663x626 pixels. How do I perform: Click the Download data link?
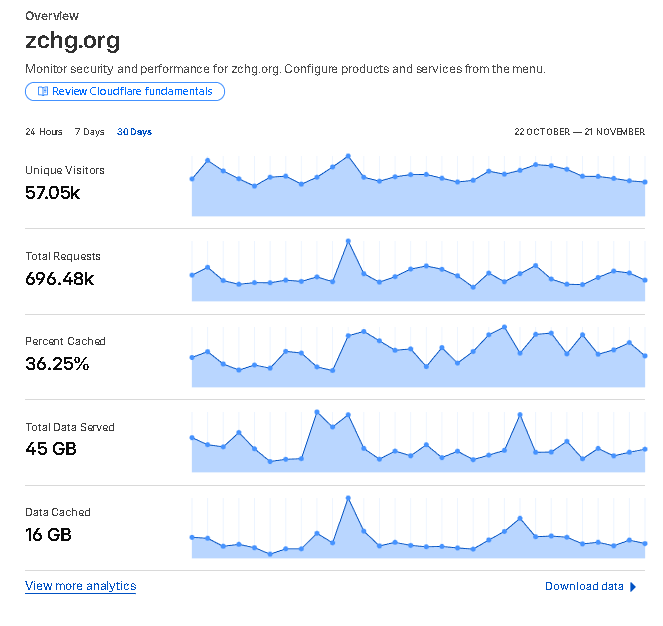pos(584,587)
